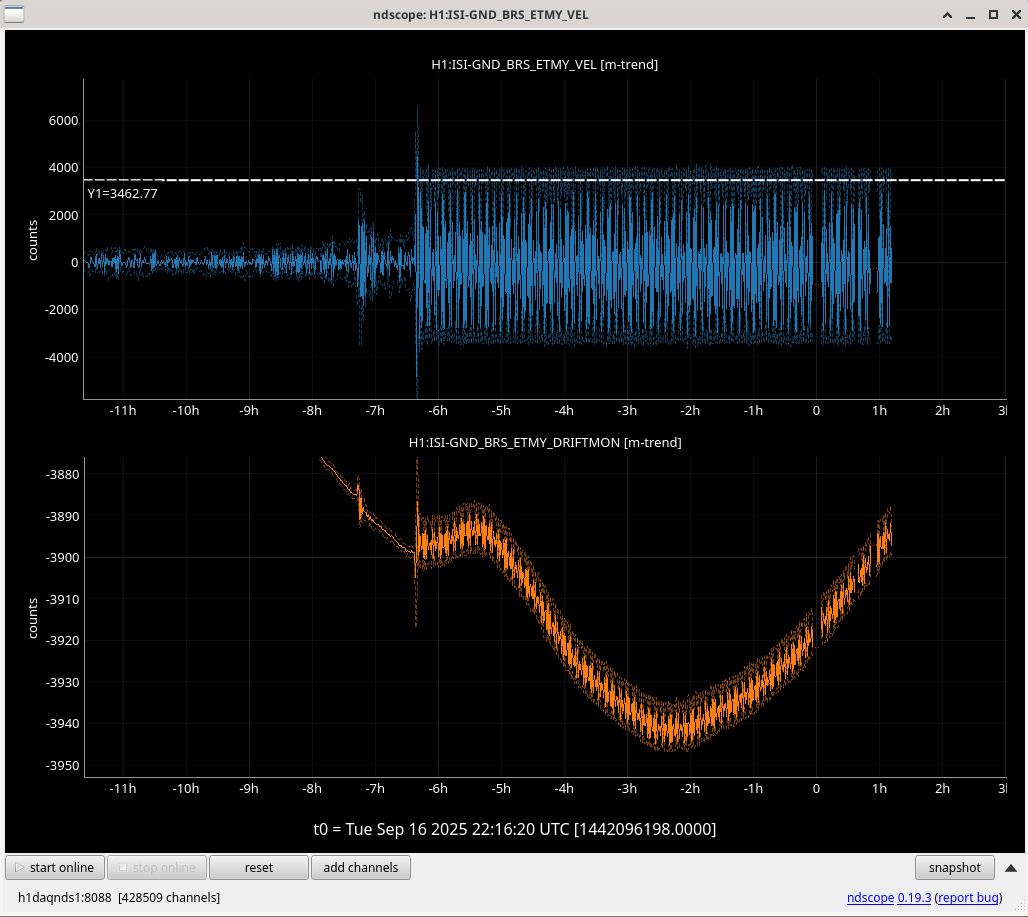This screenshot has width=1028, height=917.
Task: Open the 0.19.3 version link
Action: click(914, 897)
